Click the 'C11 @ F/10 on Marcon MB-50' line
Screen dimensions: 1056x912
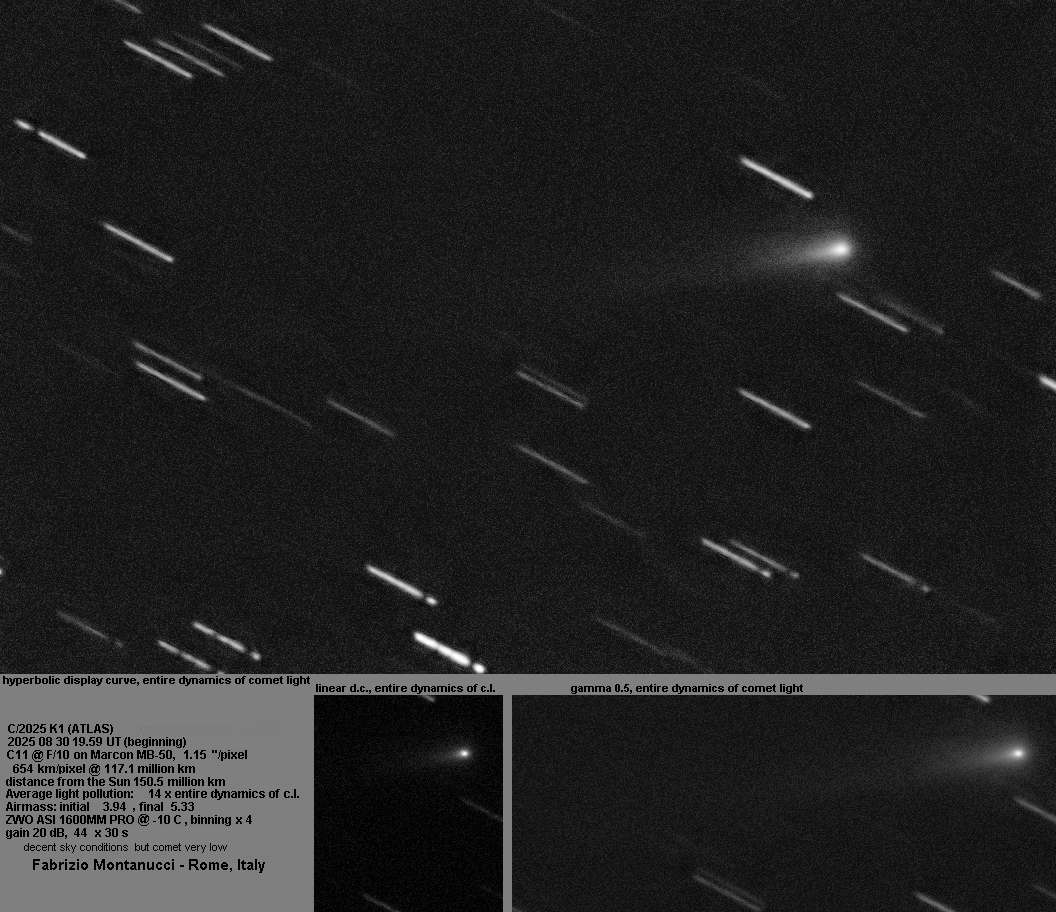(x=127, y=754)
